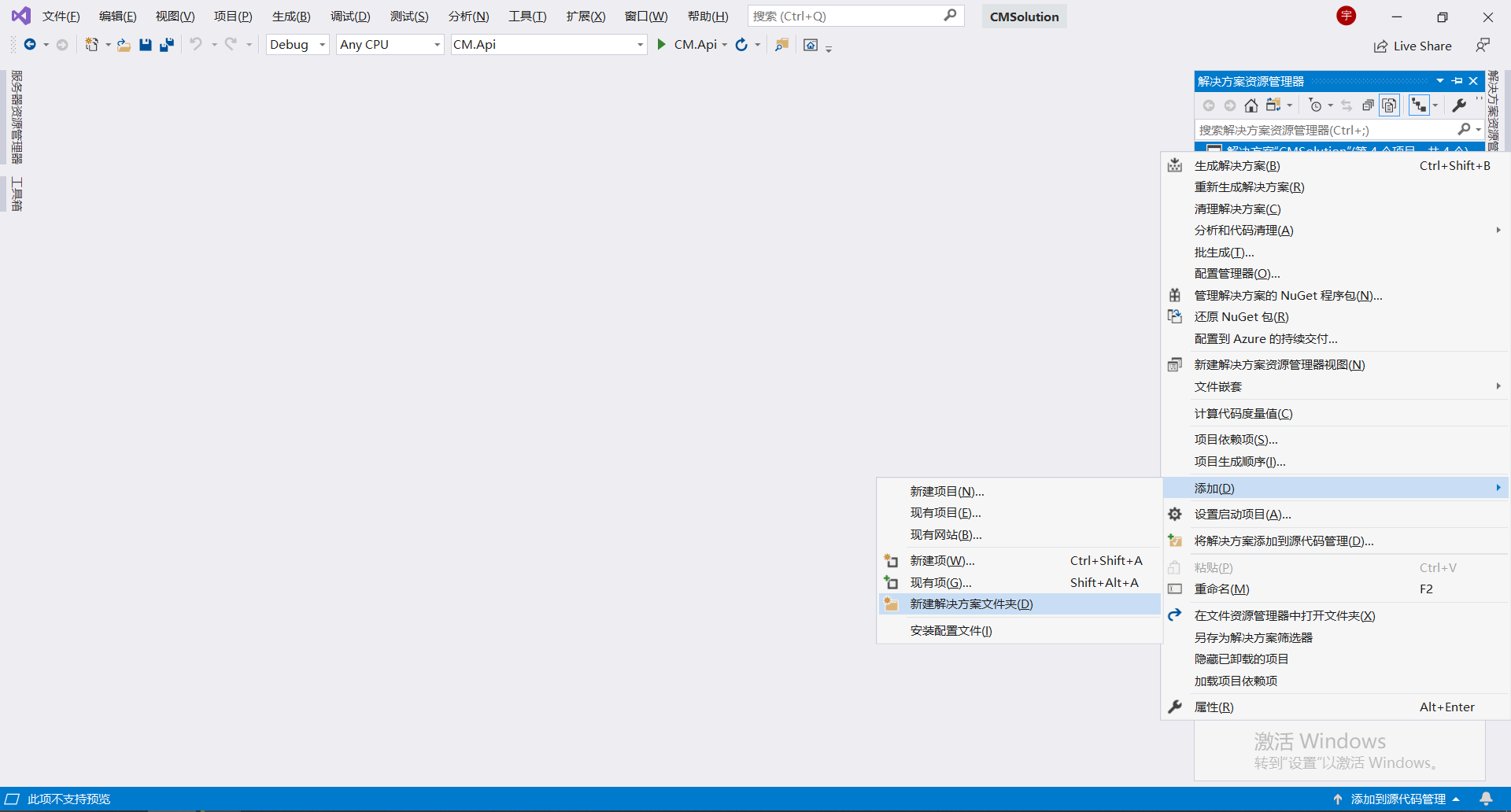
Task: Choose 重命名(M) in context menu
Action: 1336,589
